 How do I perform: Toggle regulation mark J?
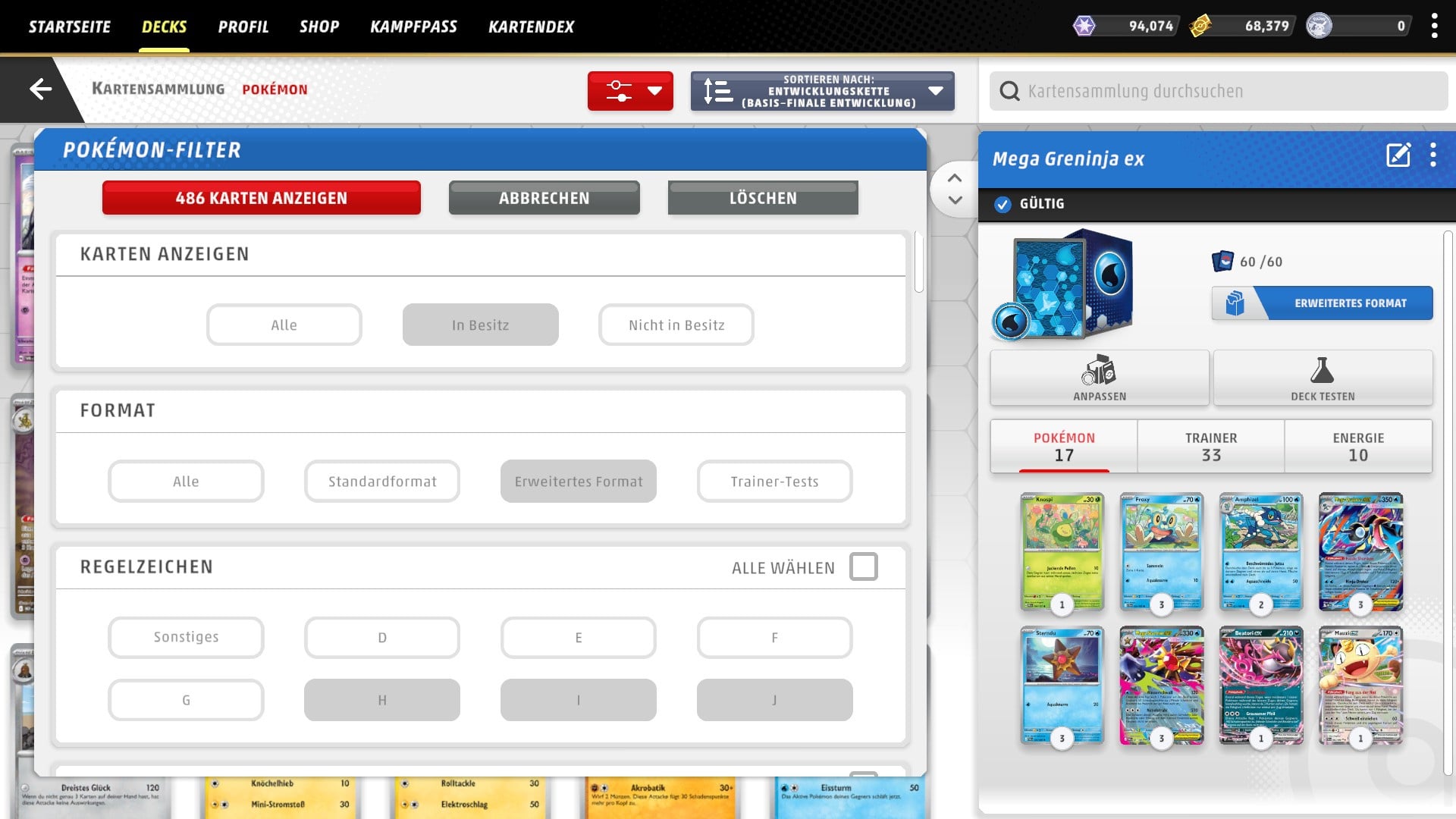(x=774, y=700)
